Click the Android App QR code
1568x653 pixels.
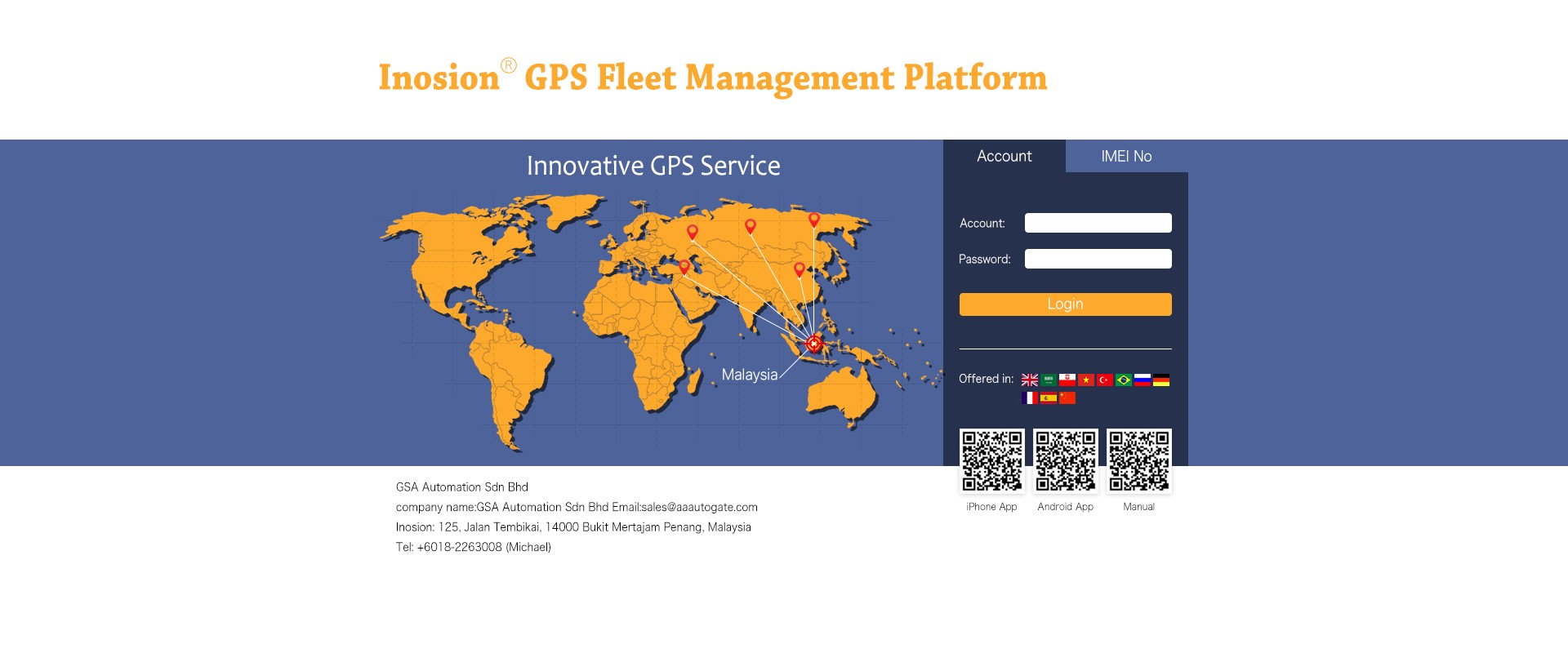(x=1065, y=461)
